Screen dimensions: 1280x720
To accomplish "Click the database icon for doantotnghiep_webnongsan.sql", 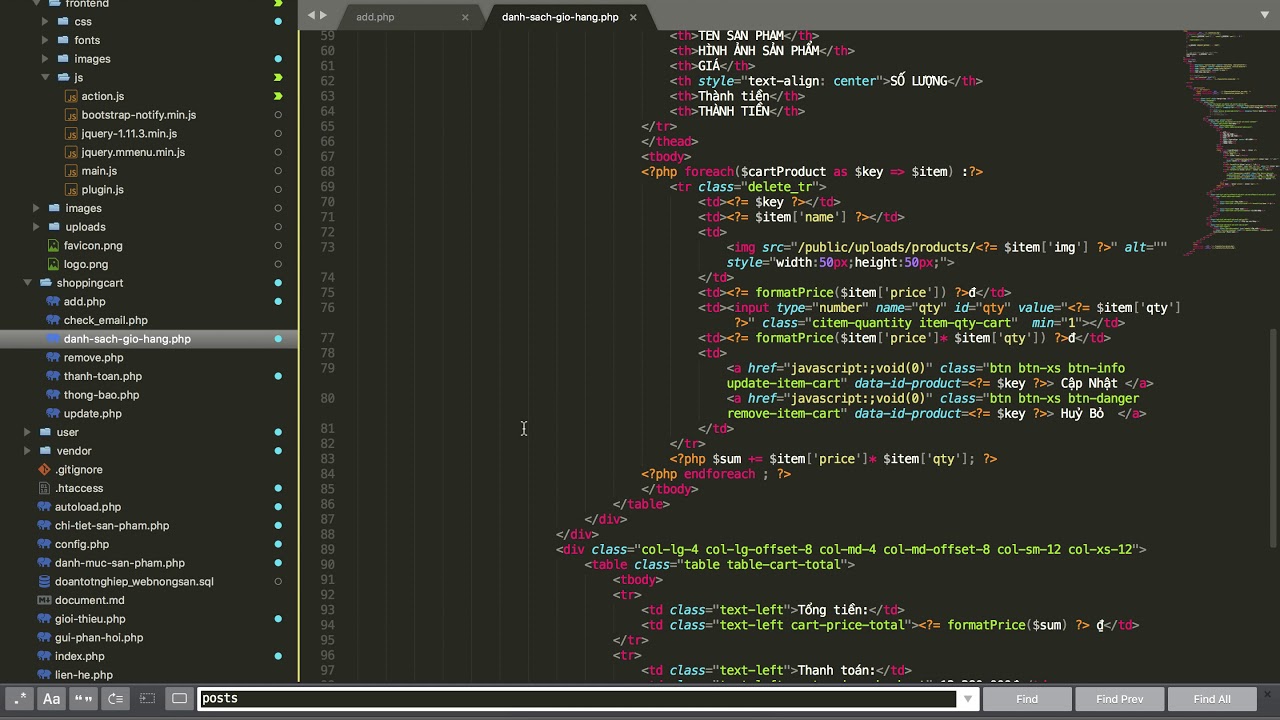I will coord(44,582).
